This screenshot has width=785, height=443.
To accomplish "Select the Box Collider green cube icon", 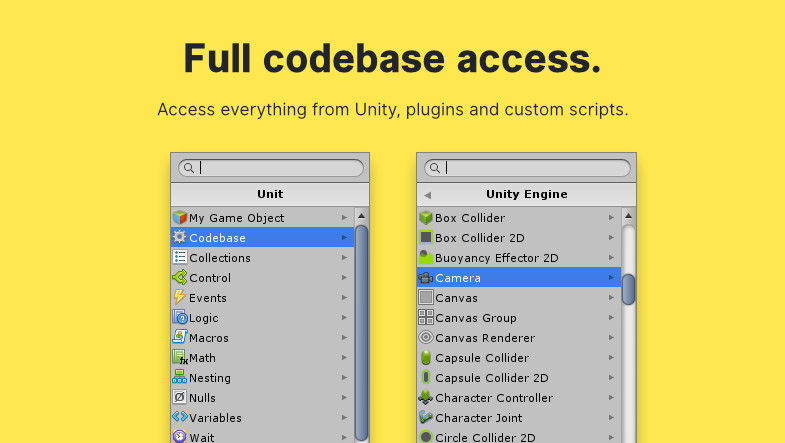I will pyautogui.click(x=425, y=218).
